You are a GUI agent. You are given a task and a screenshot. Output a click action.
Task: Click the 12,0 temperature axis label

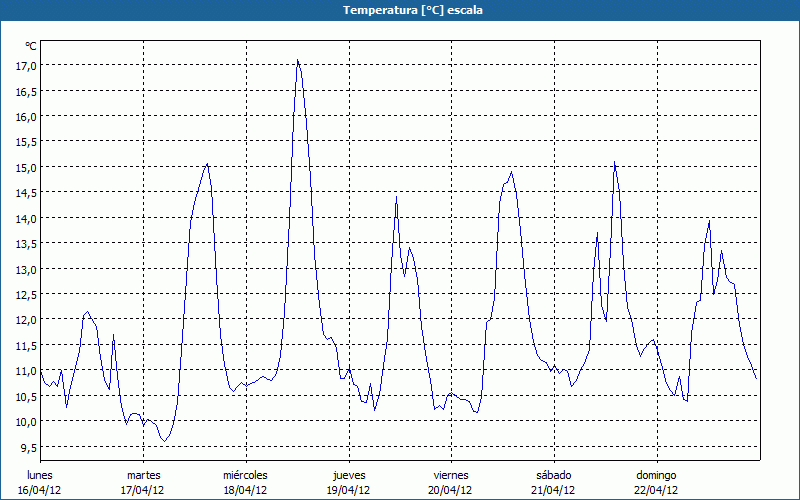point(26,319)
